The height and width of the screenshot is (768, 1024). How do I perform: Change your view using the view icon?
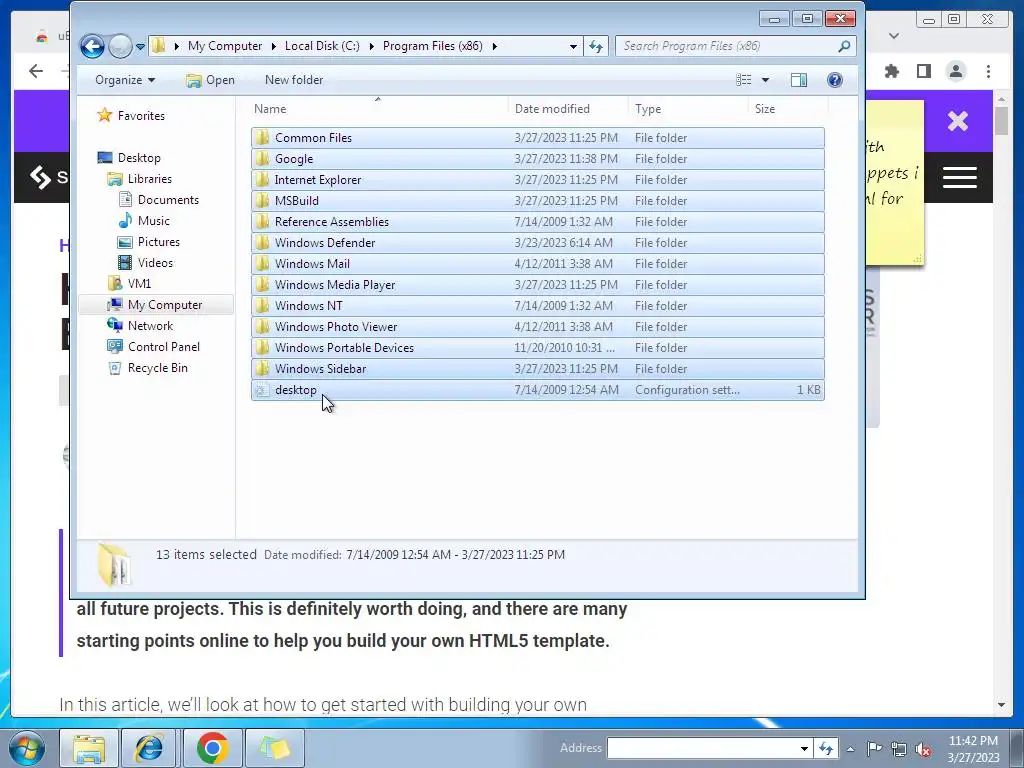(x=744, y=80)
